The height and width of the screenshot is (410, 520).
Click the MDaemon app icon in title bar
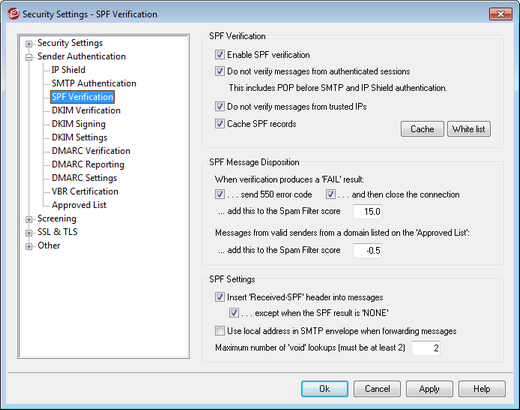coord(13,14)
